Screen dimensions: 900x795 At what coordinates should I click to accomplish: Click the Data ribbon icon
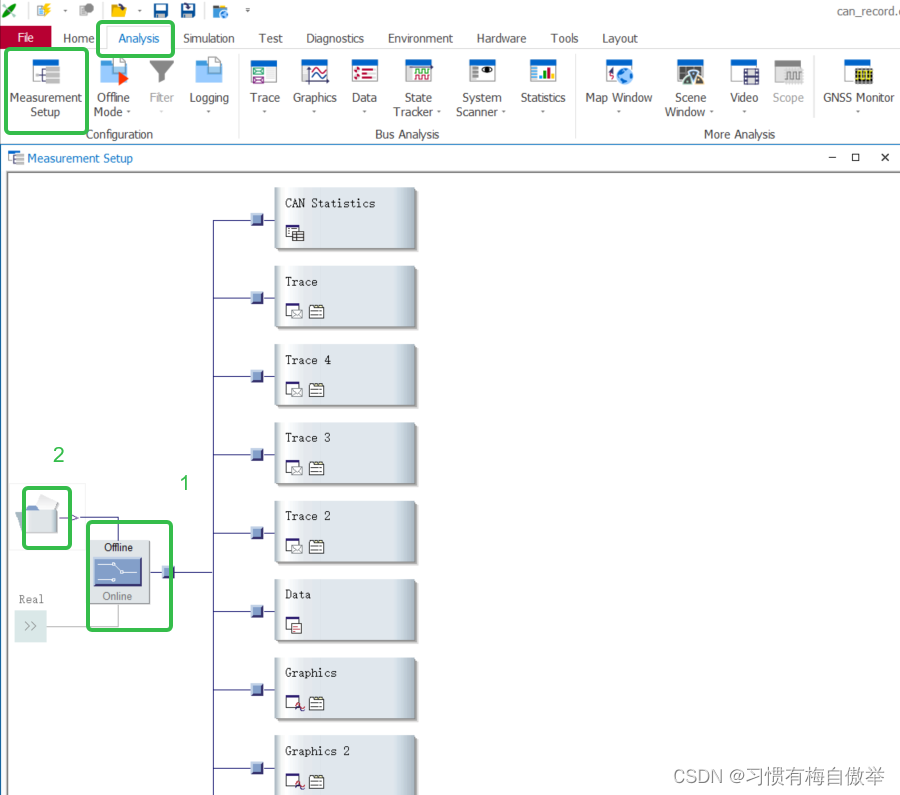[x=364, y=72]
